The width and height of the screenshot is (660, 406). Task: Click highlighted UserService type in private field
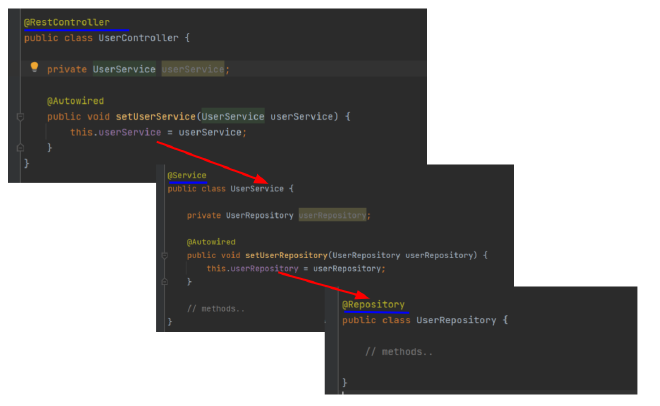click(x=124, y=69)
